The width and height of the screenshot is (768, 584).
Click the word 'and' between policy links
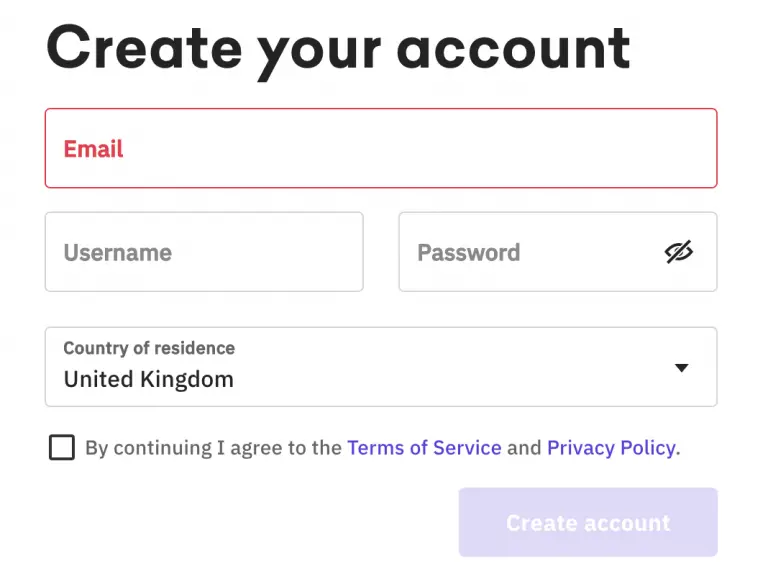point(524,448)
